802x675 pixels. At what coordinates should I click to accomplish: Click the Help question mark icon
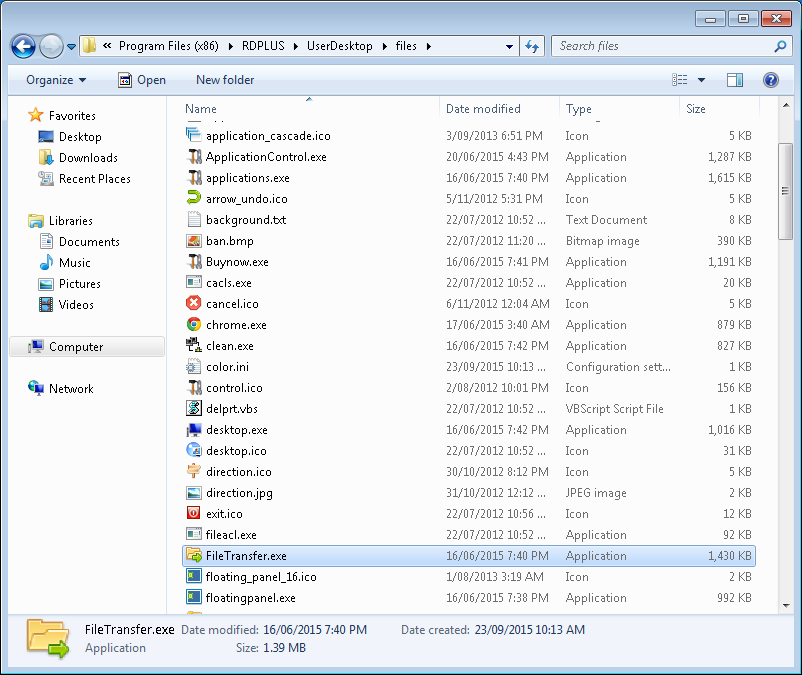point(770,80)
